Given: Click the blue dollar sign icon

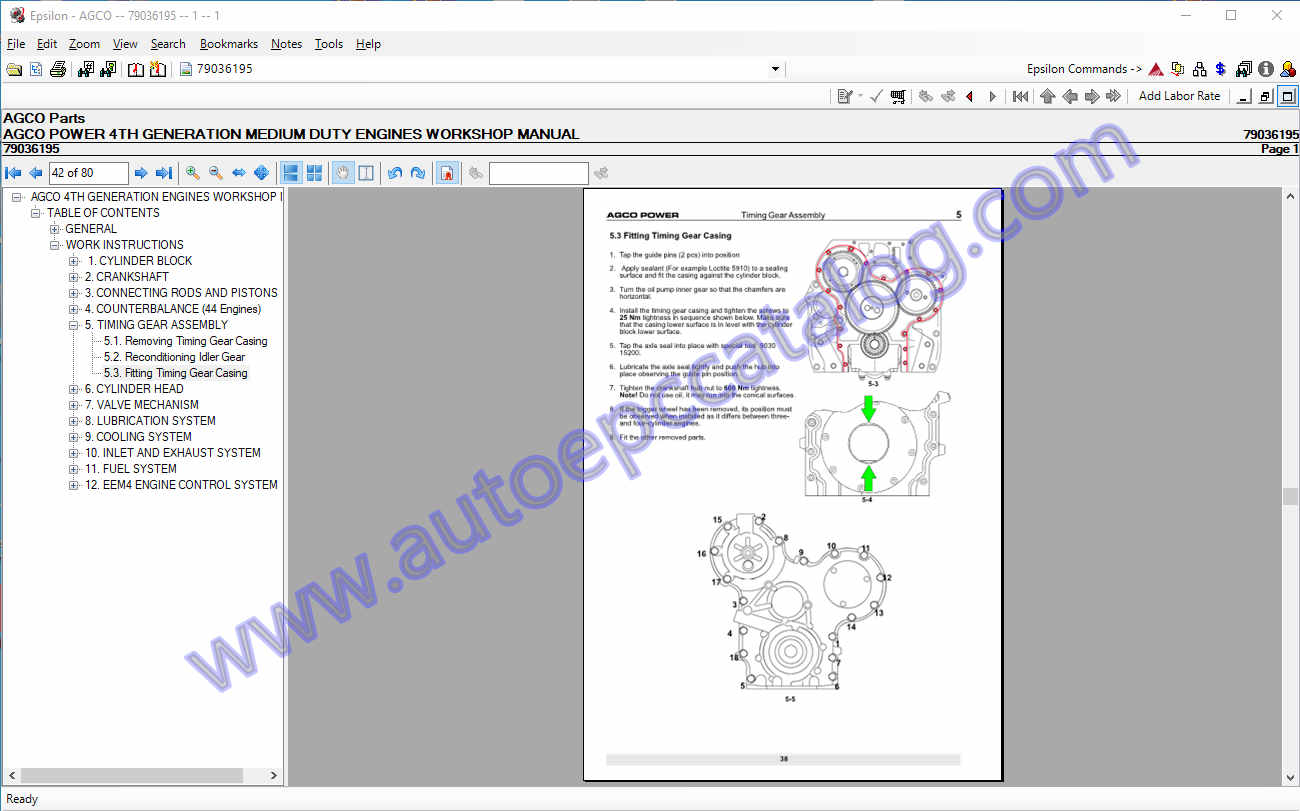Looking at the screenshot, I should click(x=1221, y=69).
